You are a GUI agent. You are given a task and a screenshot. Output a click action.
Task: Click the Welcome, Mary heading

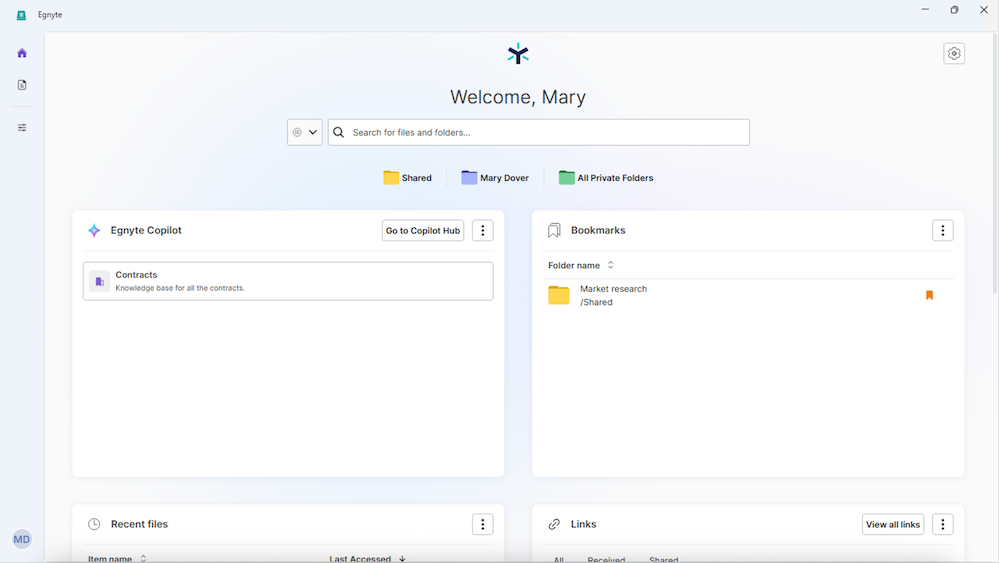tap(518, 97)
